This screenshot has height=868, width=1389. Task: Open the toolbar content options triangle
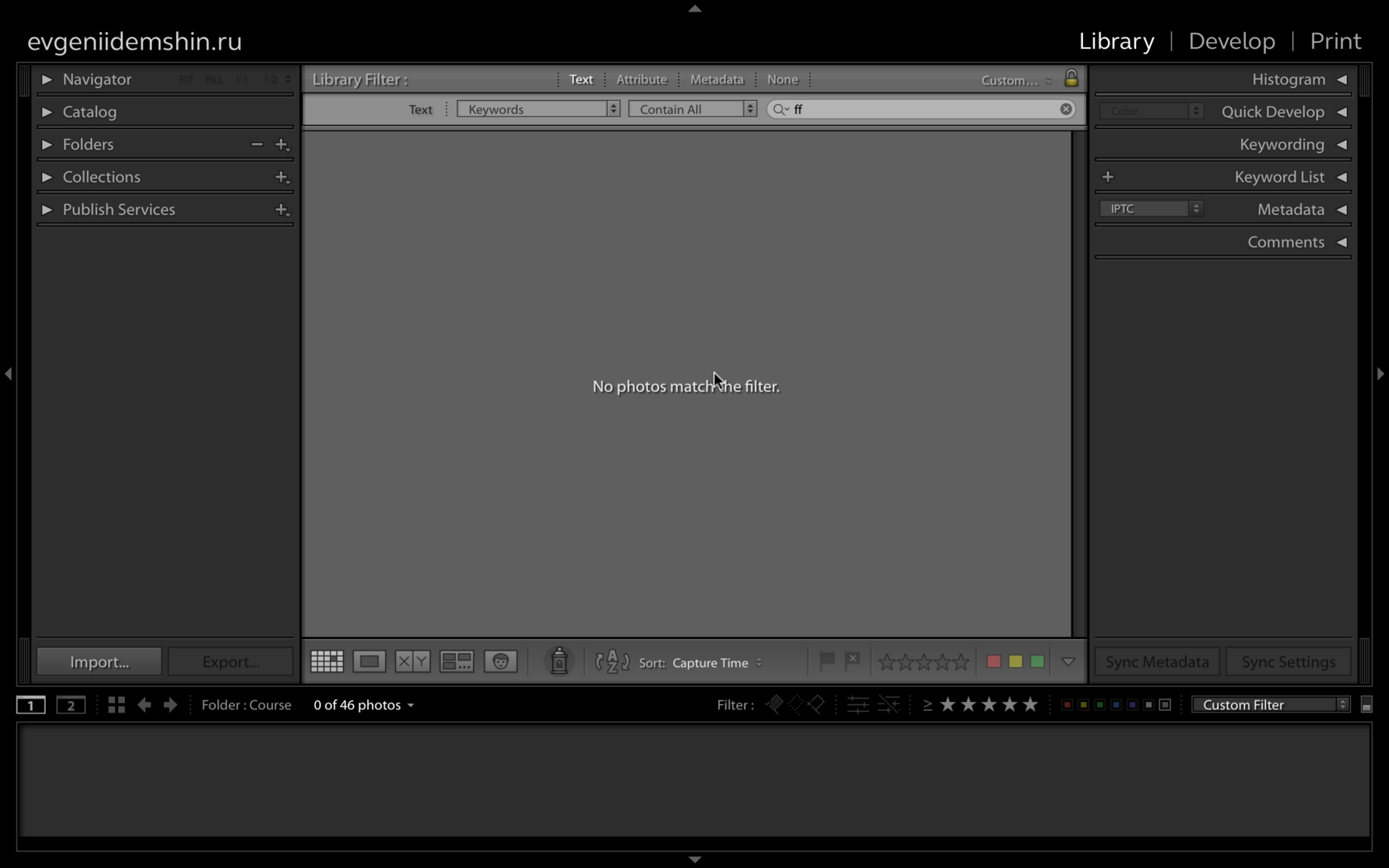[x=1068, y=662]
